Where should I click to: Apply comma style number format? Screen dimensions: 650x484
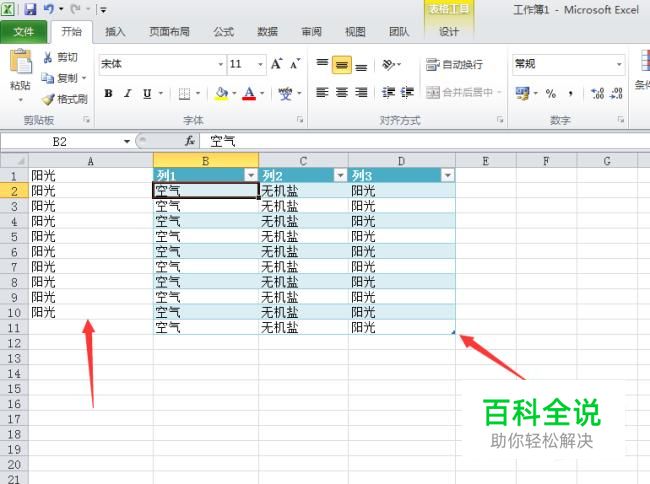click(571, 94)
